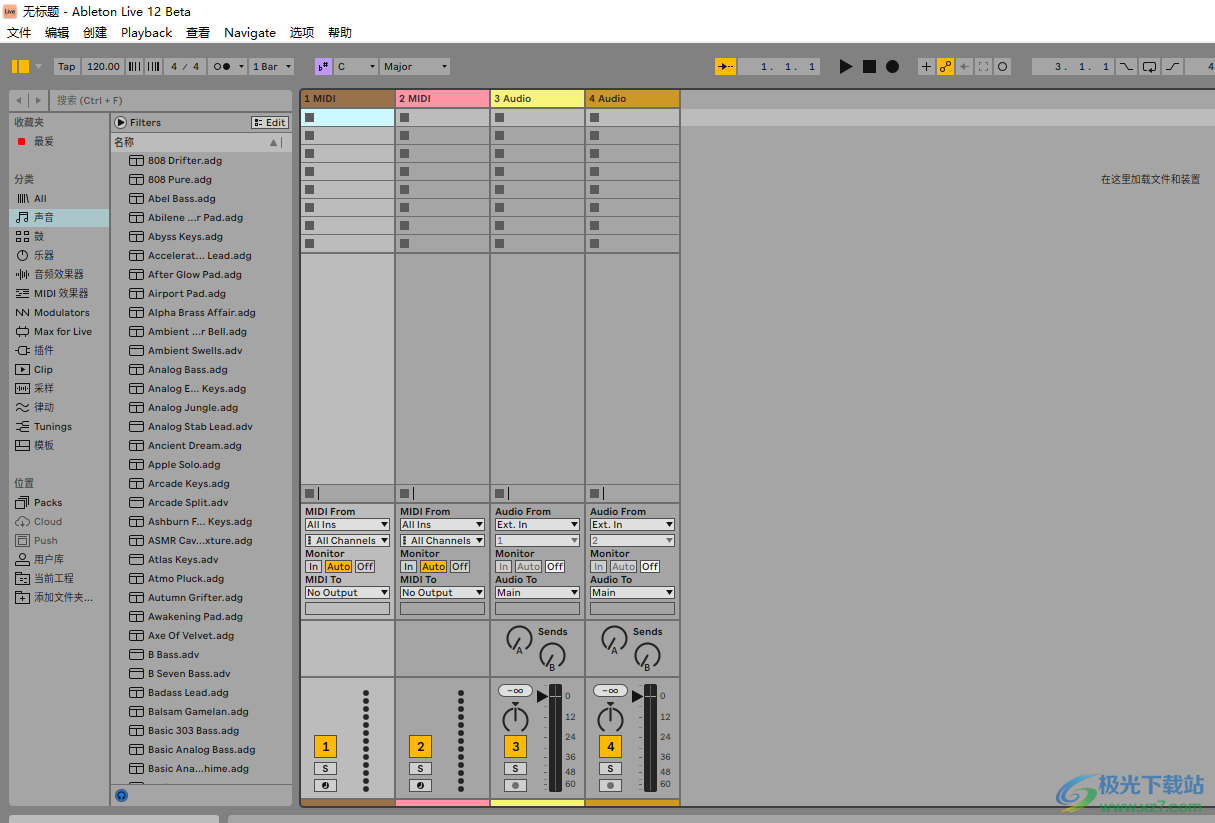Image resolution: width=1215 pixels, height=823 pixels.
Task: Open the MIDI From dropdown on track 1
Action: [347, 523]
